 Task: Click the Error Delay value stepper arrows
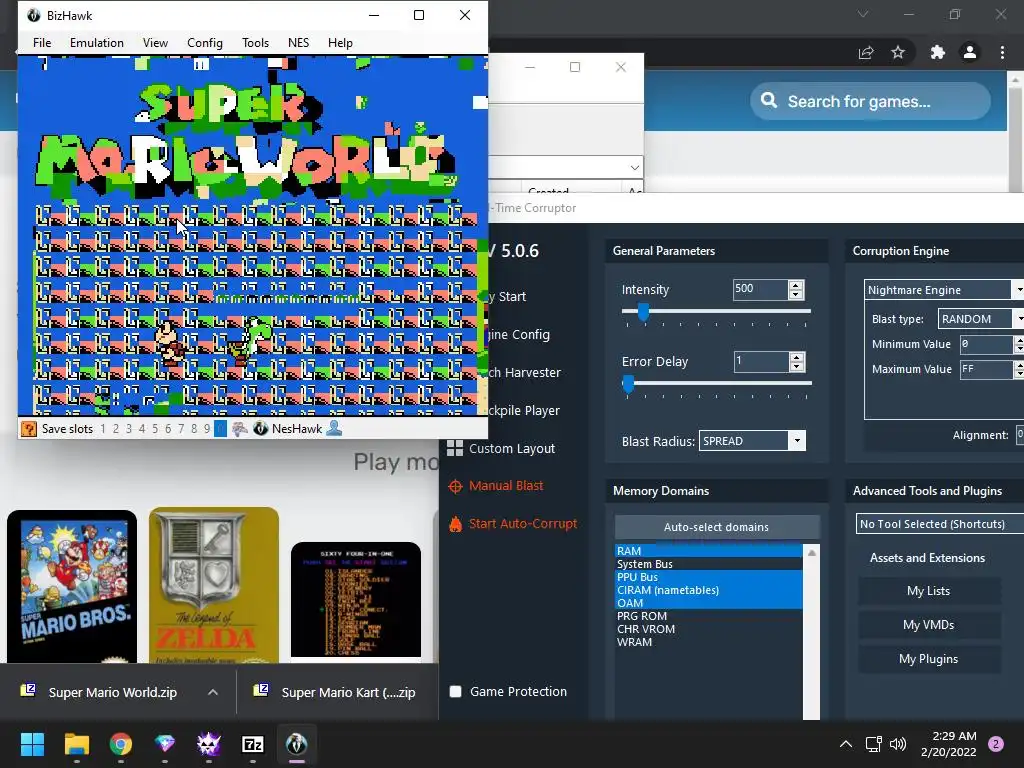click(x=796, y=362)
